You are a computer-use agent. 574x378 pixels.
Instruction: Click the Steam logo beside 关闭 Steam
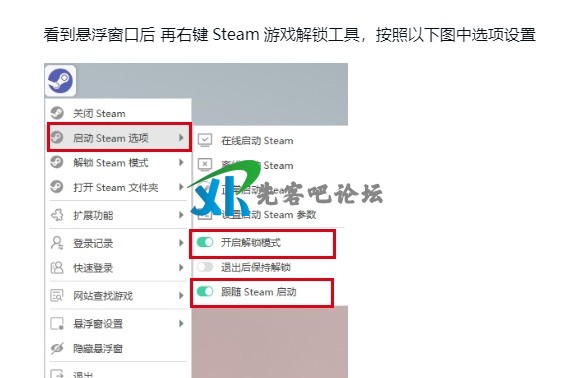57,113
